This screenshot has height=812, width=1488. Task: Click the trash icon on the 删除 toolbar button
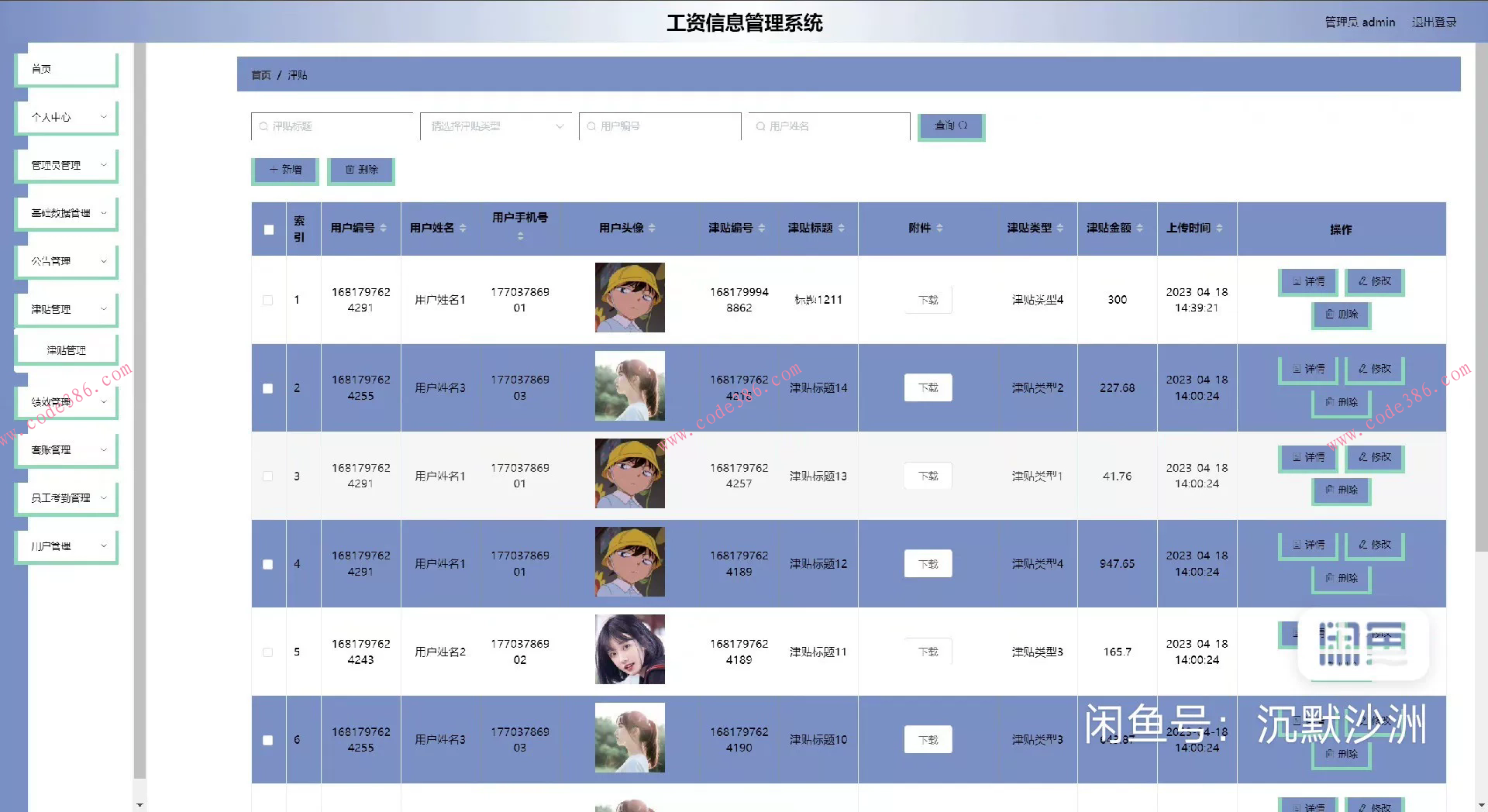pos(349,170)
